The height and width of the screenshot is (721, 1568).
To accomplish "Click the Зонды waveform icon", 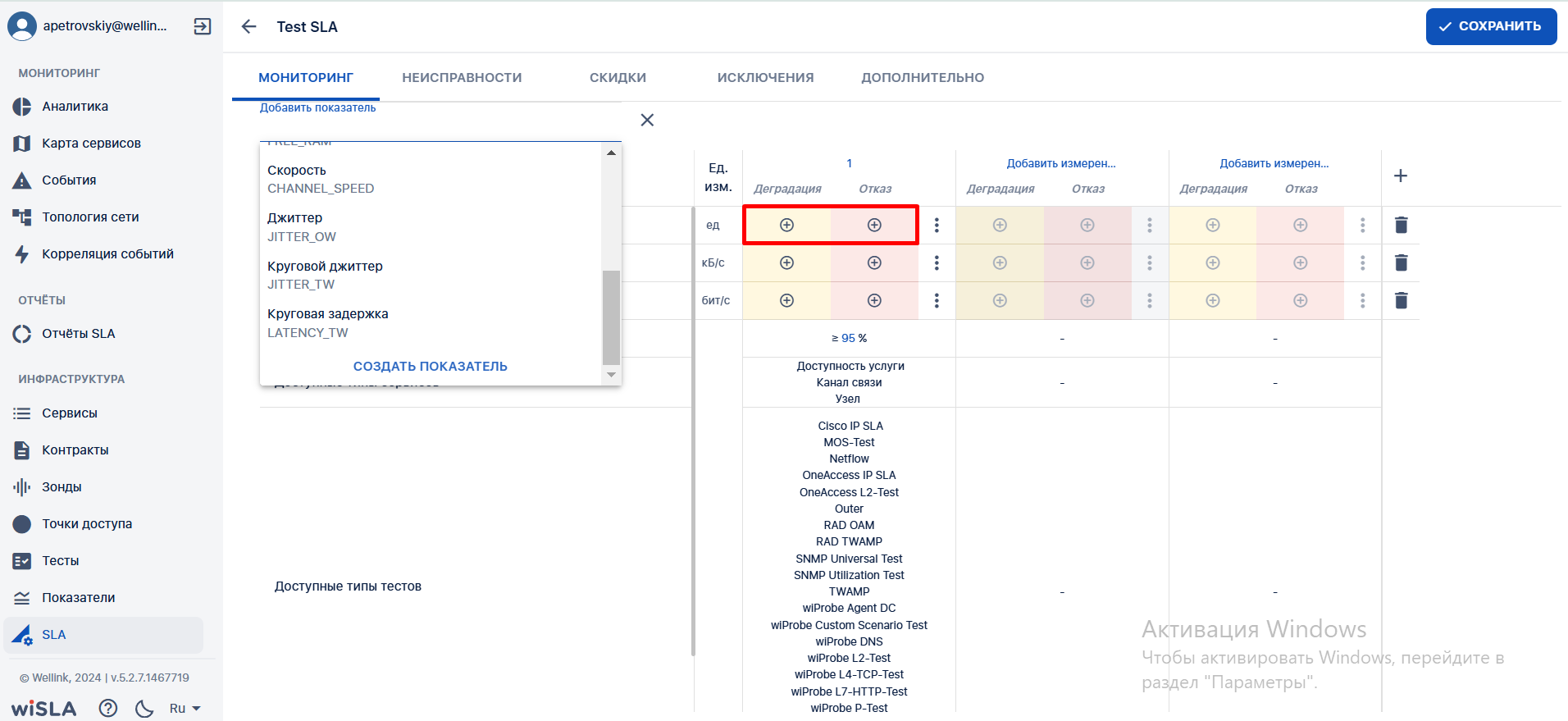I will point(22,487).
